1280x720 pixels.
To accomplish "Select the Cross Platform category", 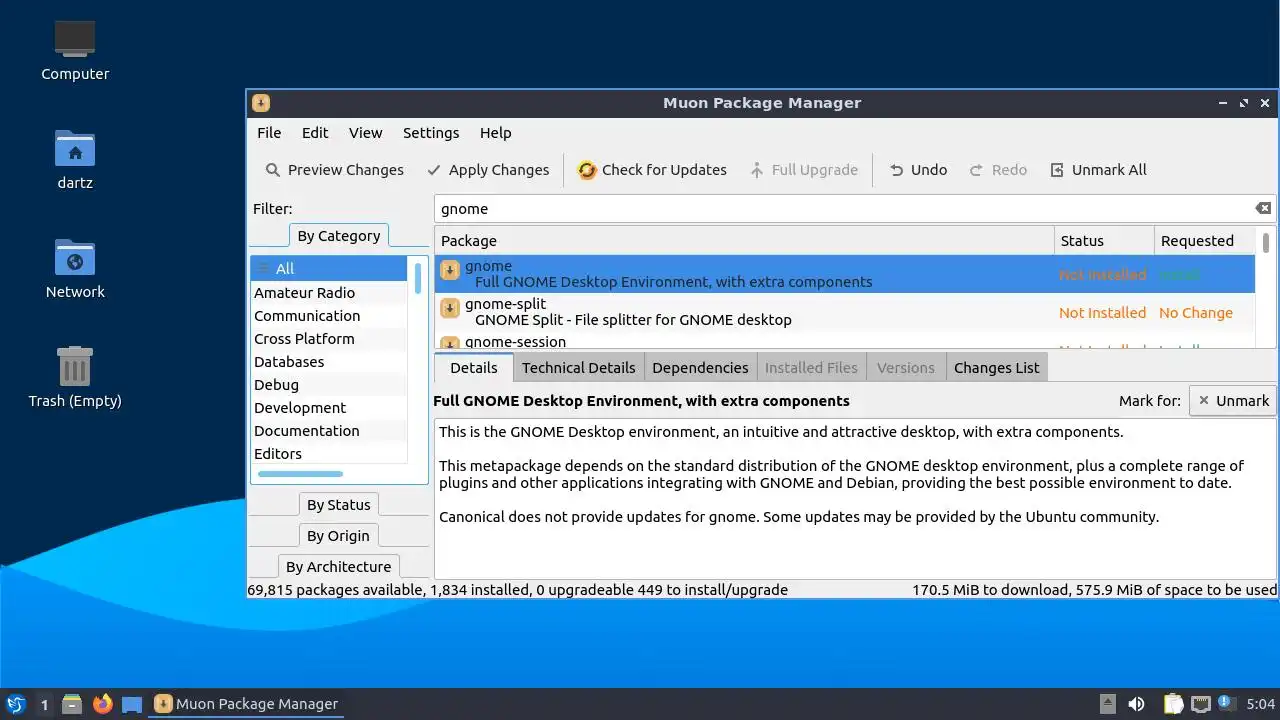I will [x=329, y=339].
